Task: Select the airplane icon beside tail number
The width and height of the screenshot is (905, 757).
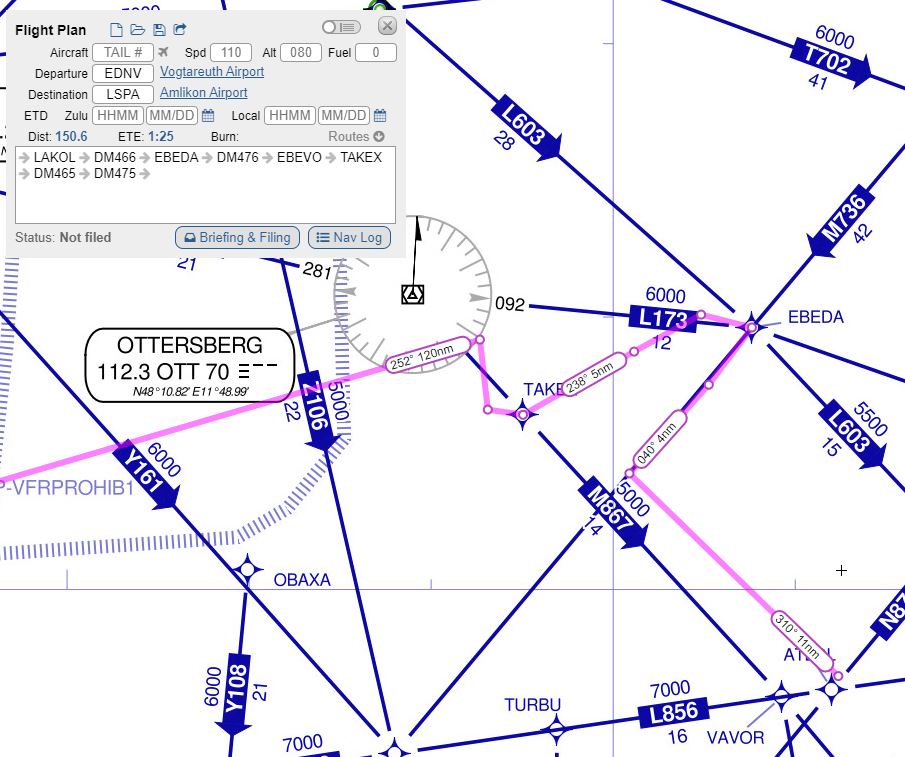Action: pos(164,53)
